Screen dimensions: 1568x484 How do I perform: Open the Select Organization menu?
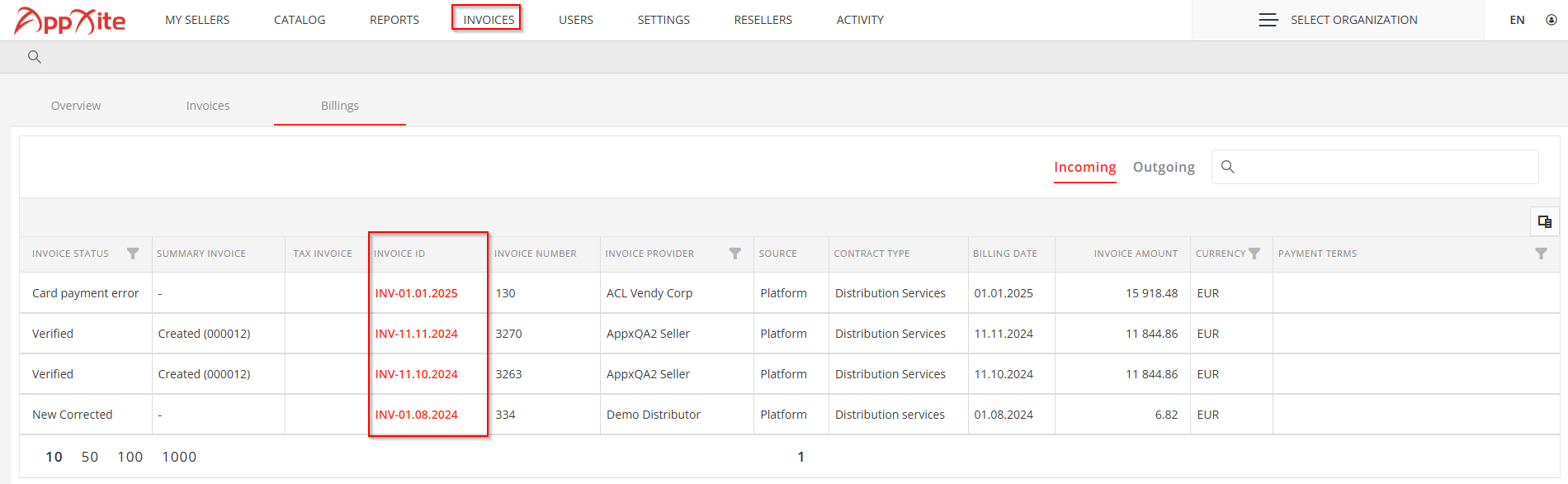point(1338,20)
